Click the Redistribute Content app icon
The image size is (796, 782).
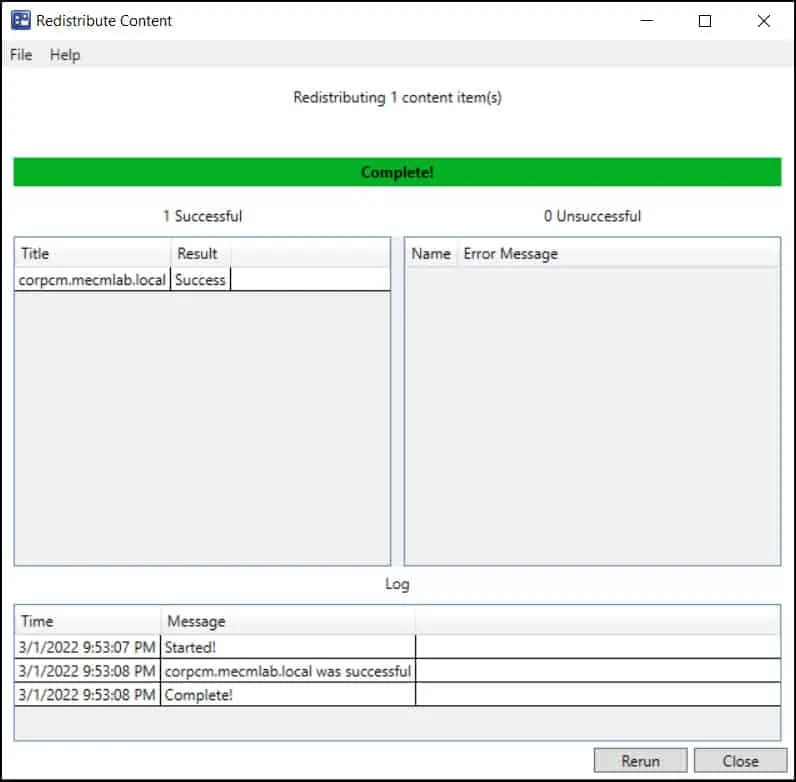point(21,20)
